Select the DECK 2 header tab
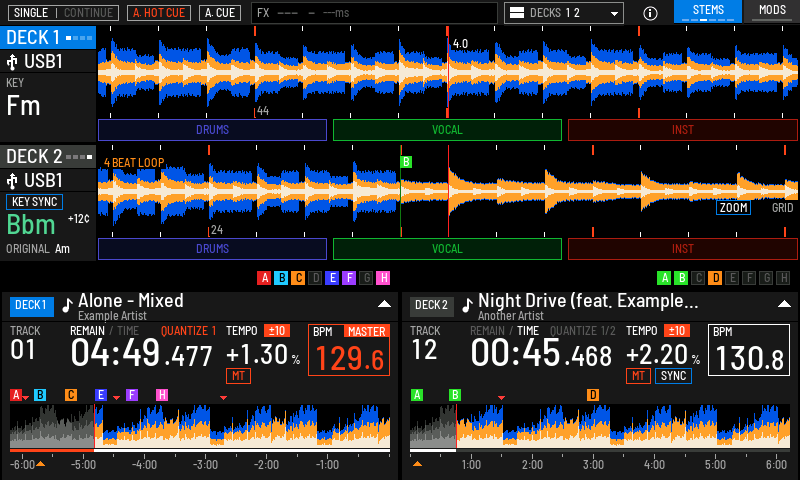Screen dimensions: 800x480 48,157
